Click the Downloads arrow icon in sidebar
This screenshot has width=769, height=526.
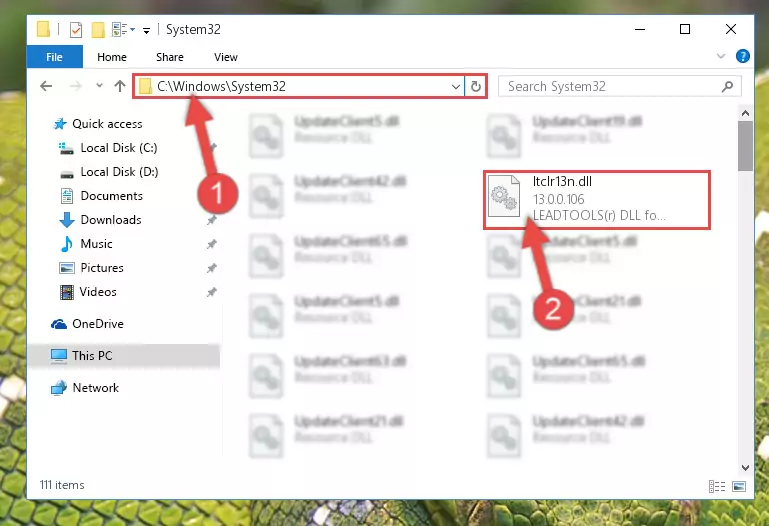tap(66, 220)
